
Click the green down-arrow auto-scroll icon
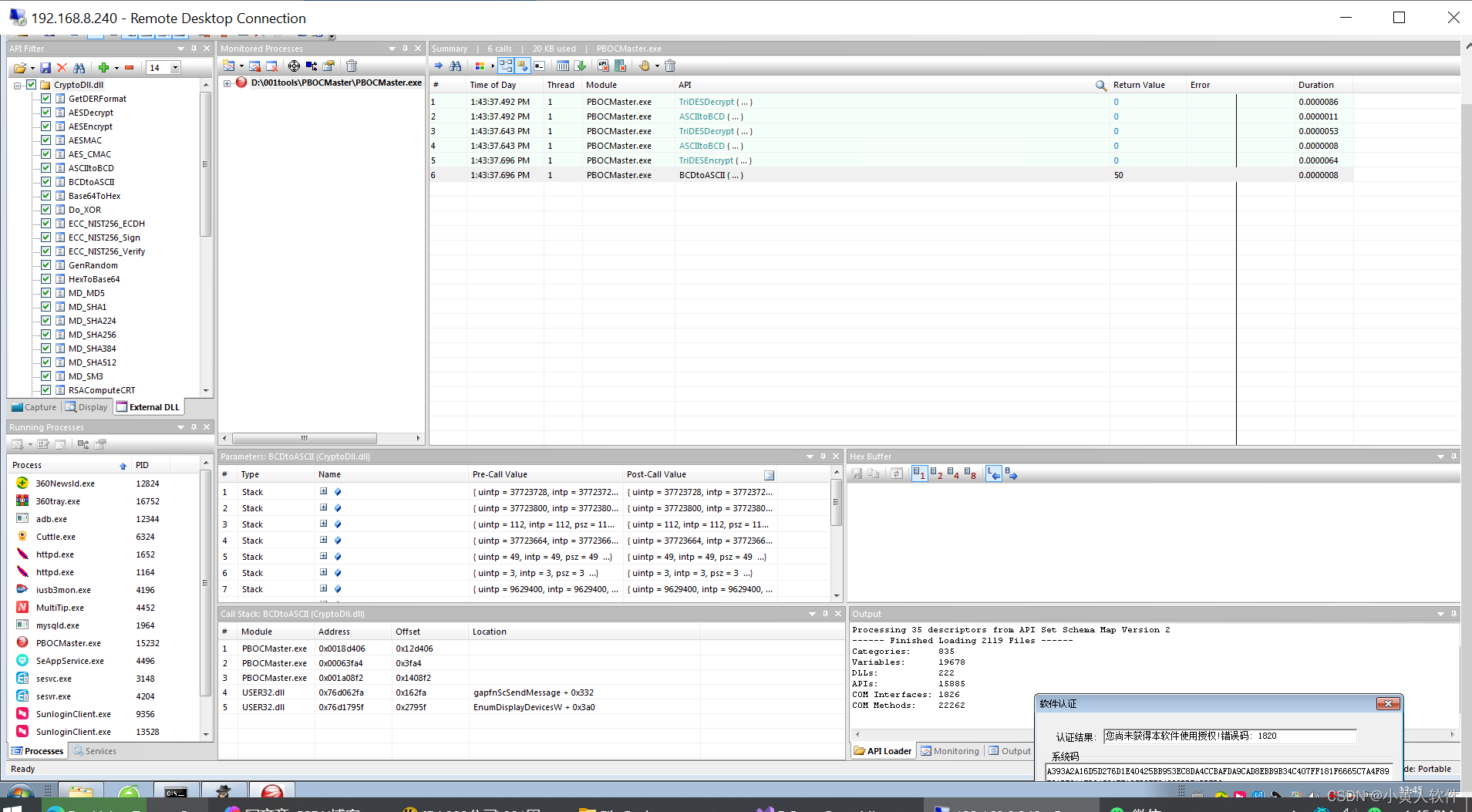point(581,66)
